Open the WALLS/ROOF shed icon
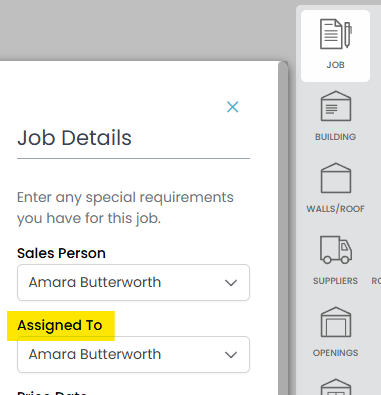The width and height of the screenshot is (381, 395). pos(336,178)
